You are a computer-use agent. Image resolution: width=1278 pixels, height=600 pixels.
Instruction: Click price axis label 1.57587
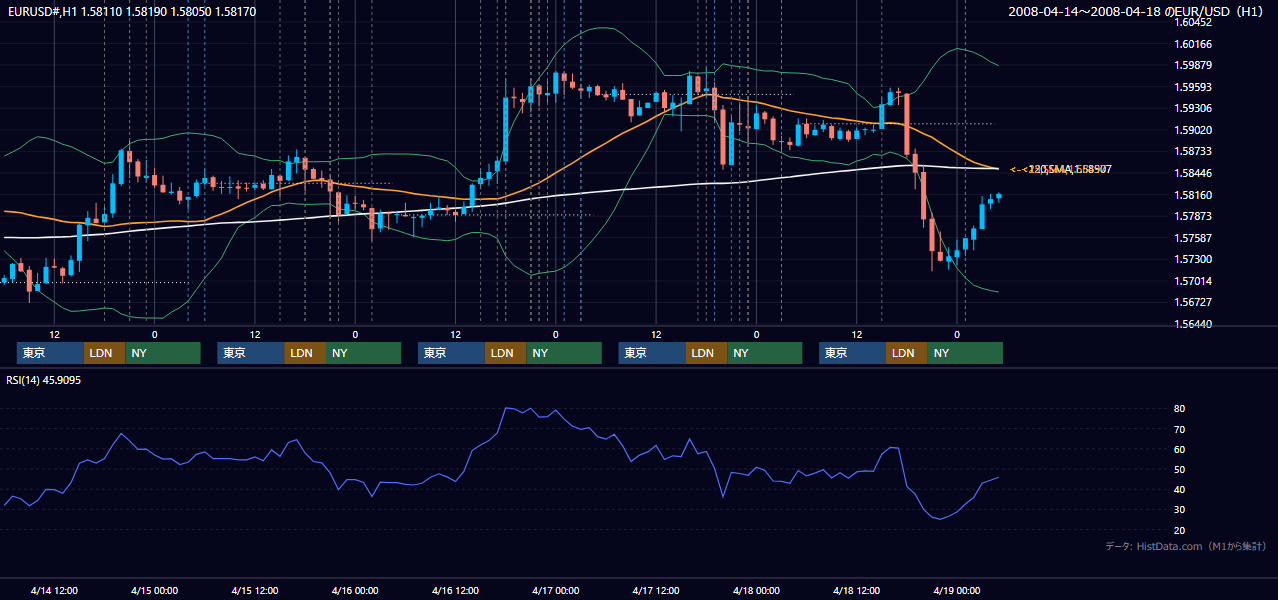1193,238
